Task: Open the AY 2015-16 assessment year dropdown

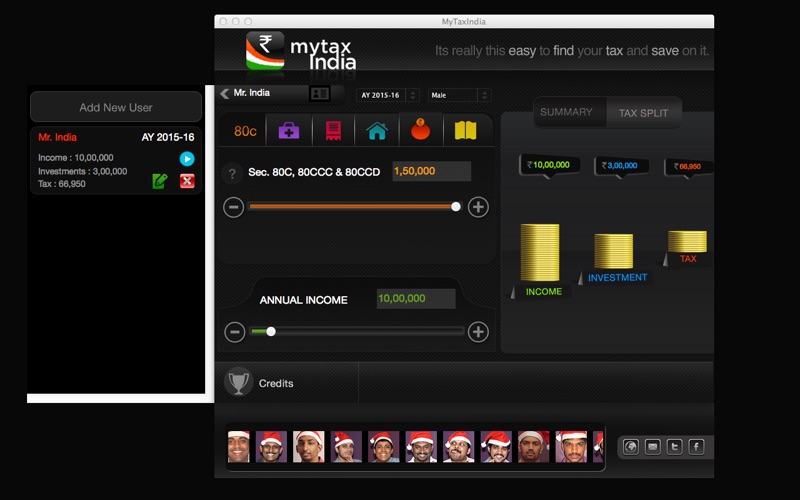Action: [x=388, y=95]
